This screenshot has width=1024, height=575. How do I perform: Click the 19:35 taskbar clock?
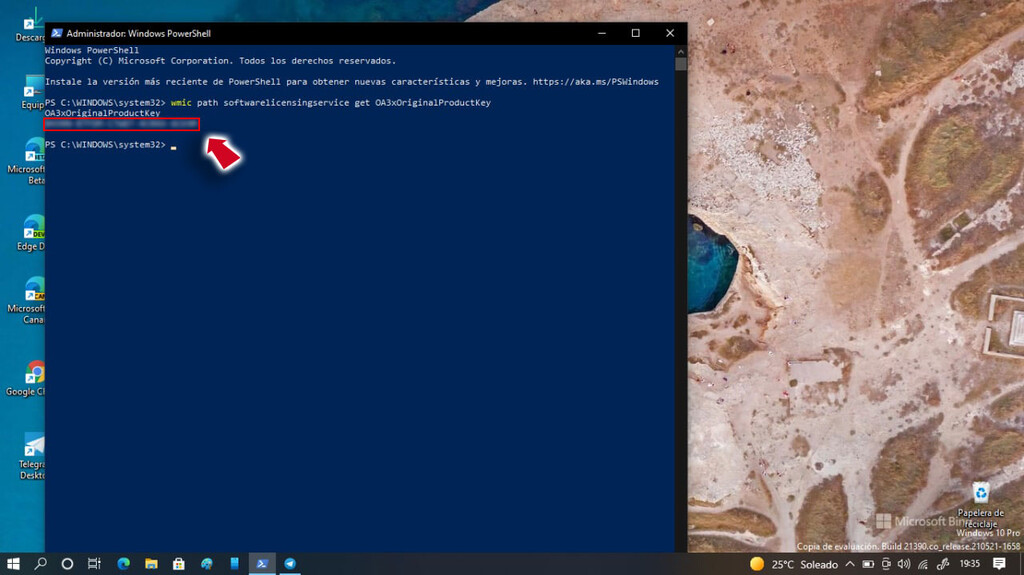coord(969,564)
